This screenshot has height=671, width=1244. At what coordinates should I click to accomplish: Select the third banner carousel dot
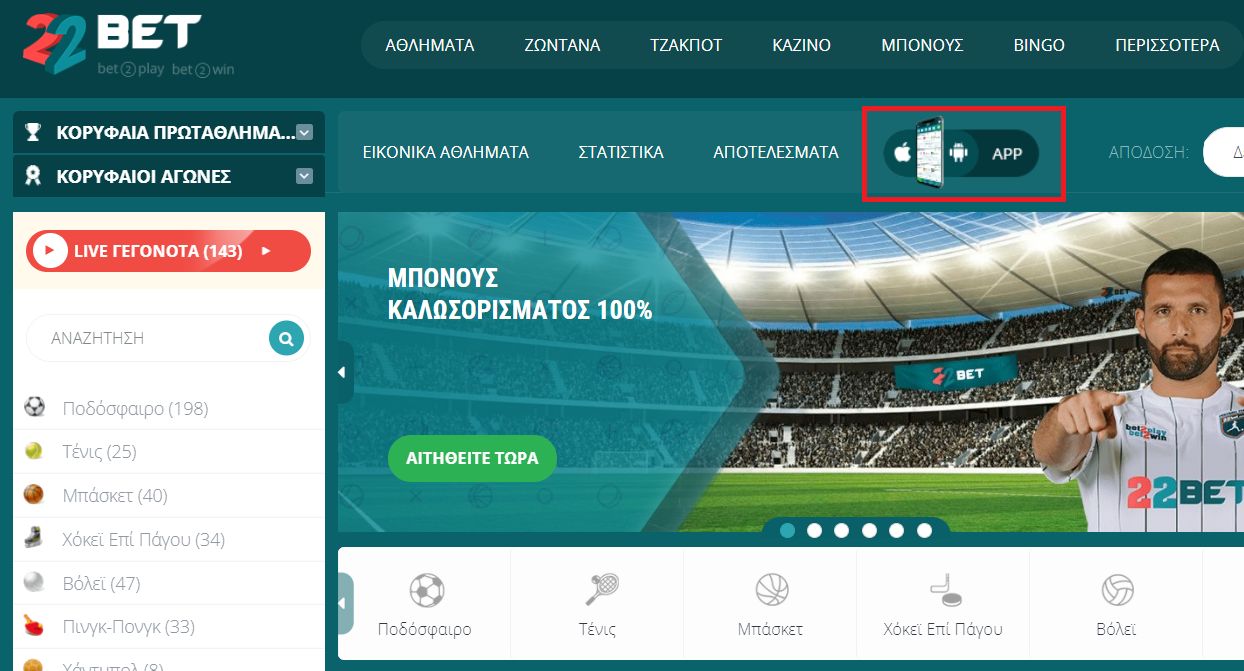tap(842, 530)
